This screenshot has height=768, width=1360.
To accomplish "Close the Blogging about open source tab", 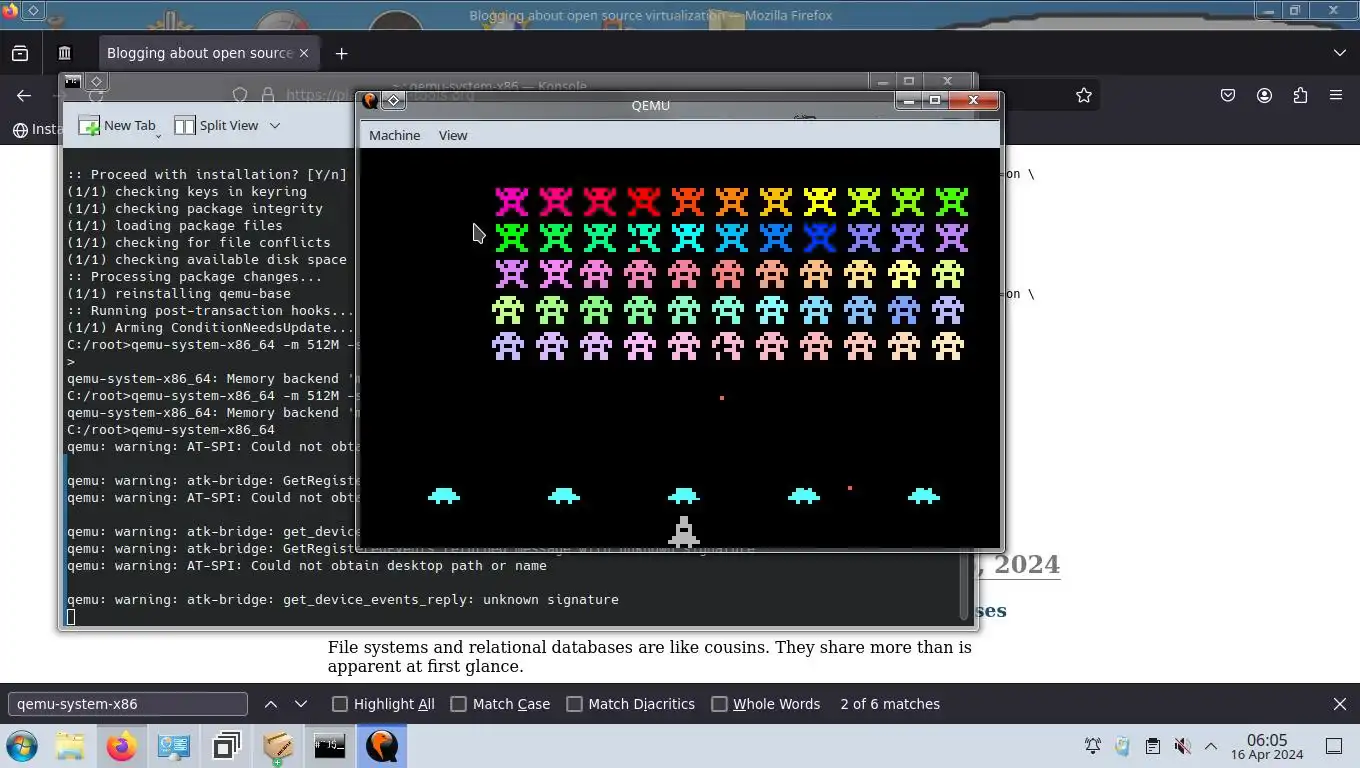I will (x=304, y=53).
